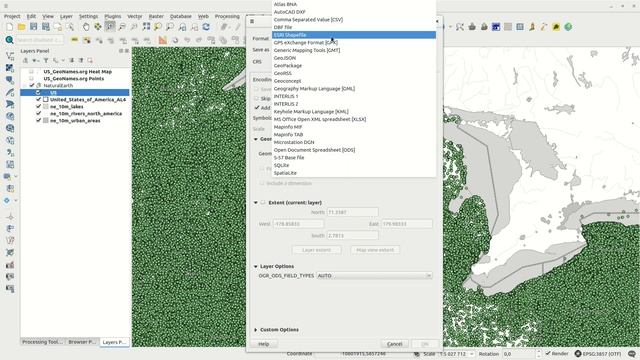The height and width of the screenshot is (360, 640).
Task: Toggle visibility of NaturalEarth group
Action: point(32,85)
